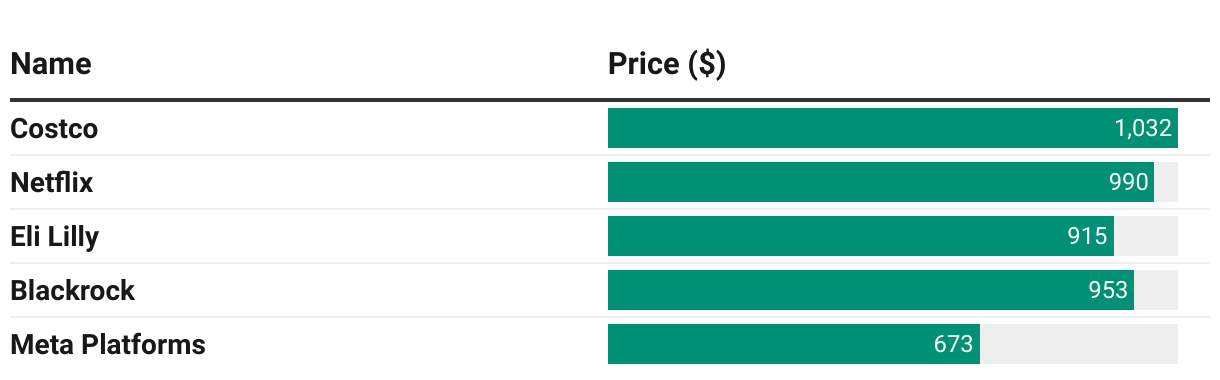
Task: Click gray empty area of Meta Platforms bar
Action: tap(1079, 344)
